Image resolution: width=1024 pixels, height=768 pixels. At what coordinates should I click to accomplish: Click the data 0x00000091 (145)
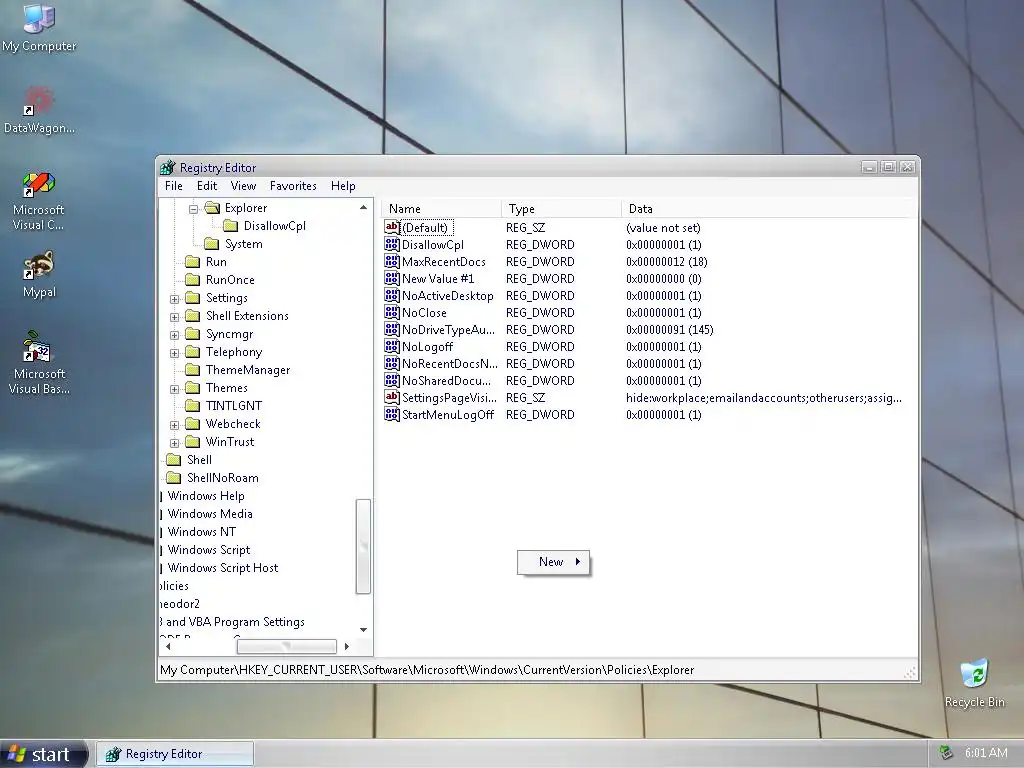[x=669, y=330]
